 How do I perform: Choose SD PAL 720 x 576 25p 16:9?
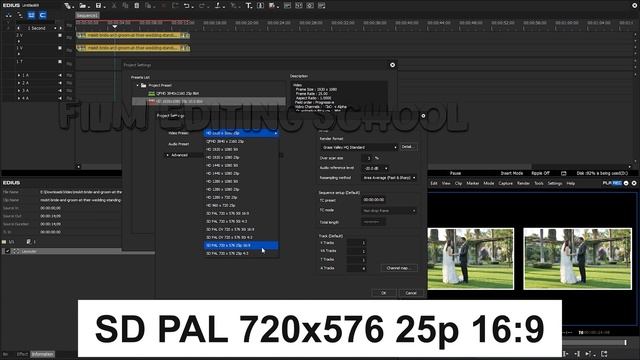(x=241, y=245)
